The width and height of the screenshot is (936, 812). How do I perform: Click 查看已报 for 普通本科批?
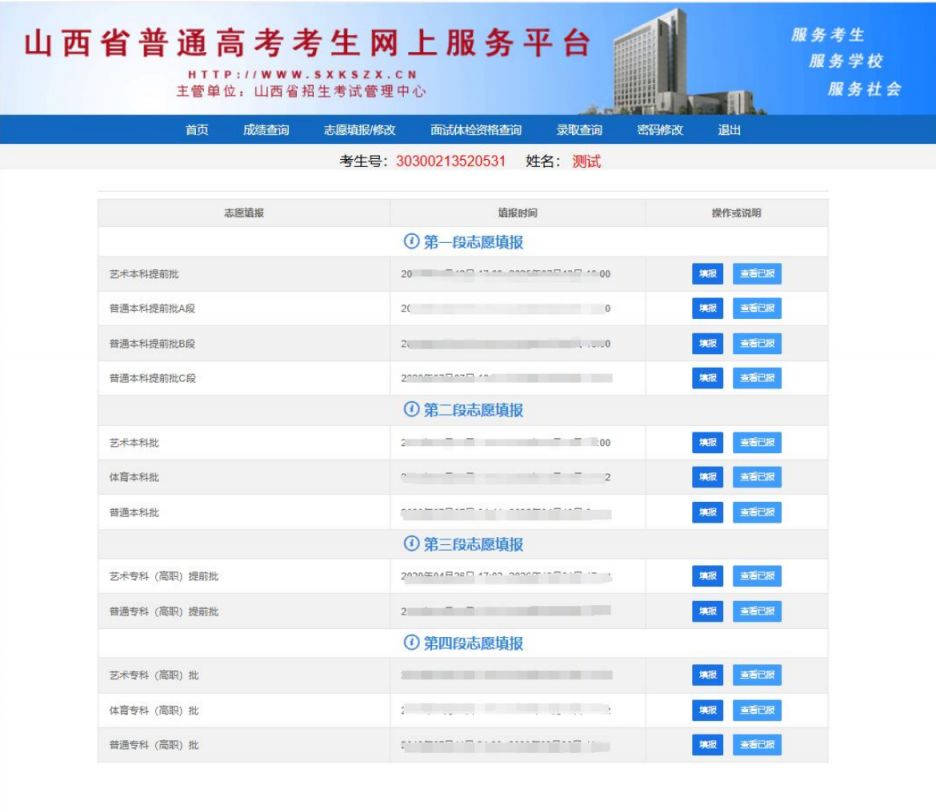757,512
